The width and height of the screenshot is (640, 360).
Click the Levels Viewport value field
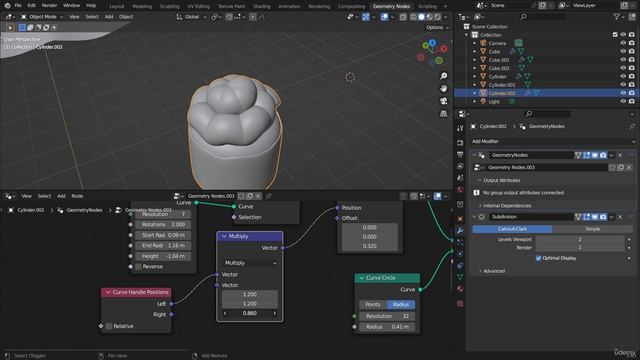580,240
